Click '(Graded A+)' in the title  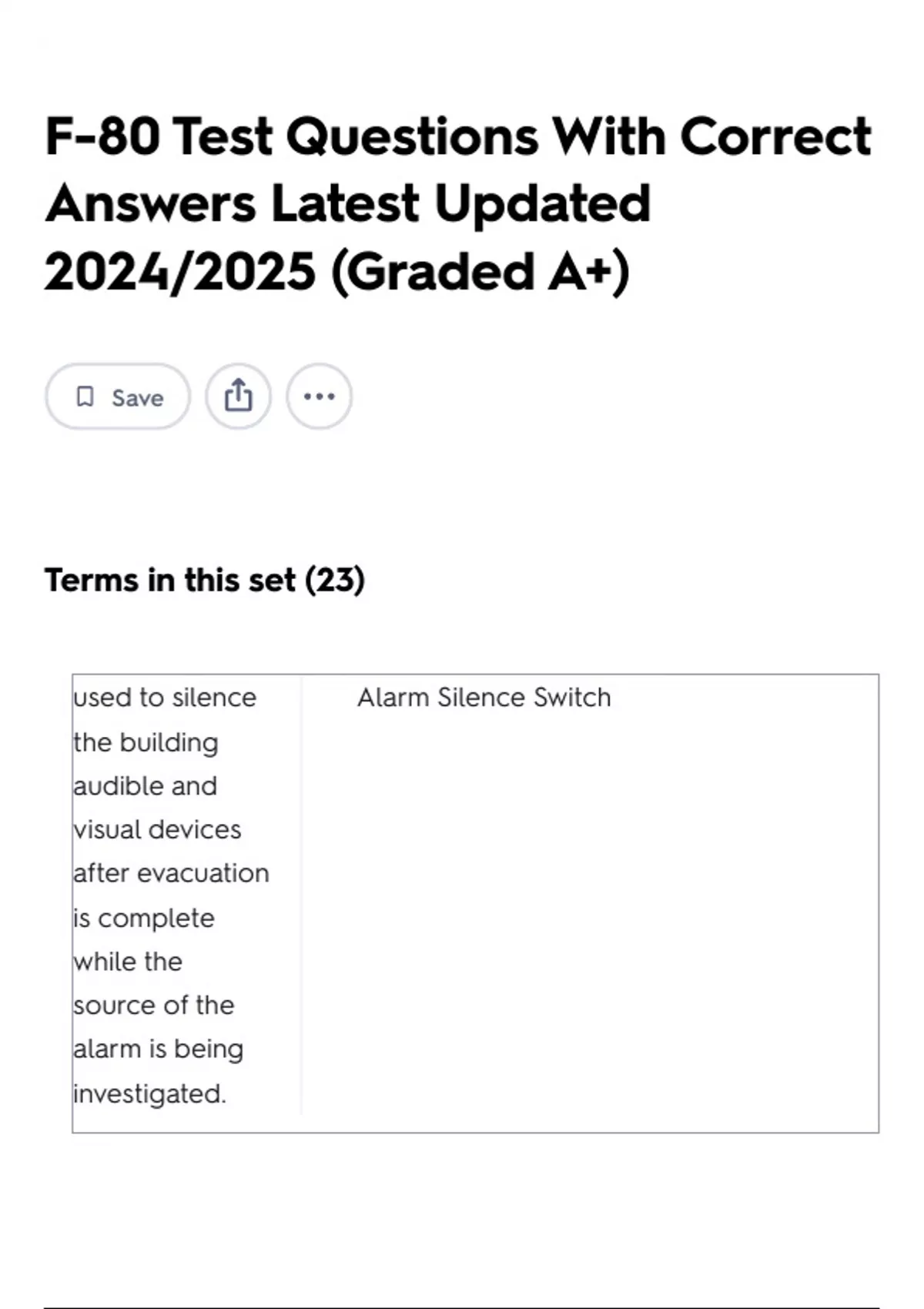(480, 272)
